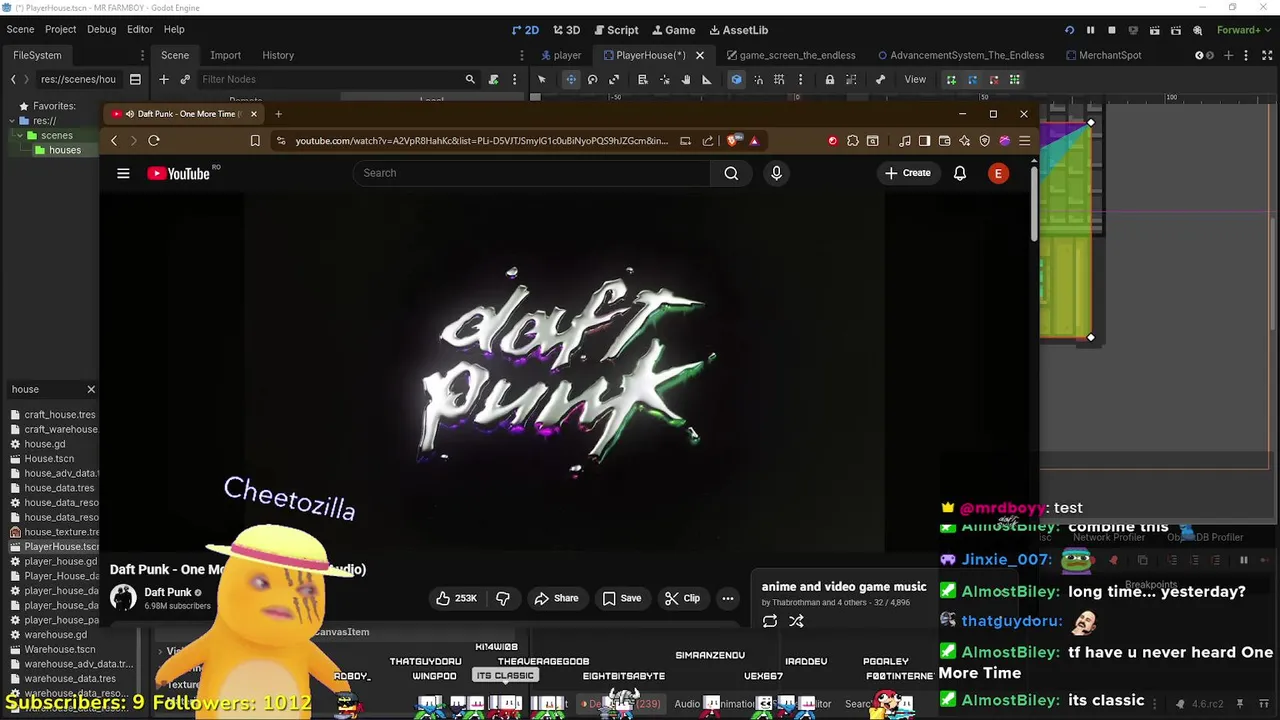The width and height of the screenshot is (1280, 720).
Task: Choose the Ruler Mode tool
Action: click(x=707, y=79)
